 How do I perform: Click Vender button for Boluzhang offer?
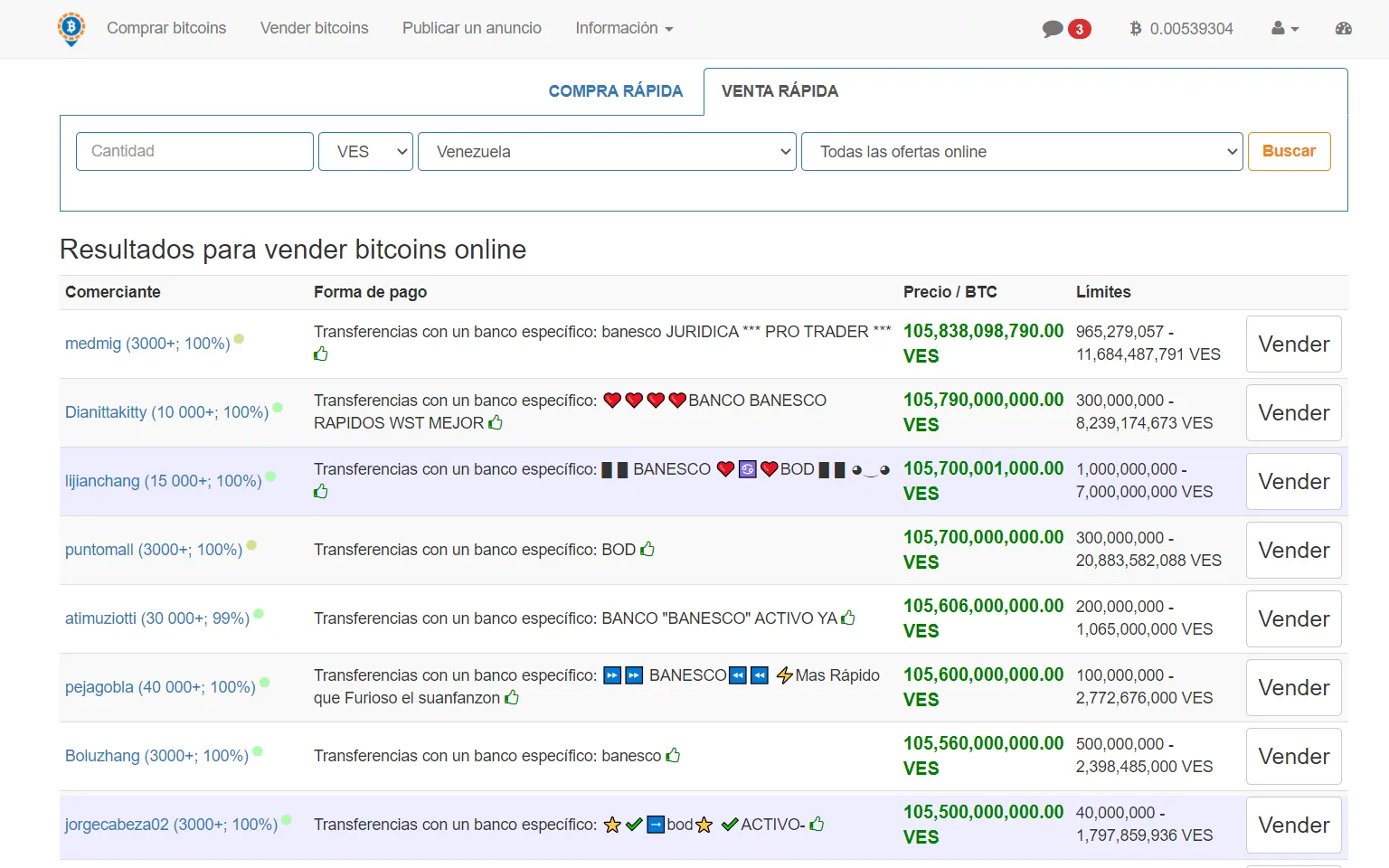click(x=1294, y=756)
